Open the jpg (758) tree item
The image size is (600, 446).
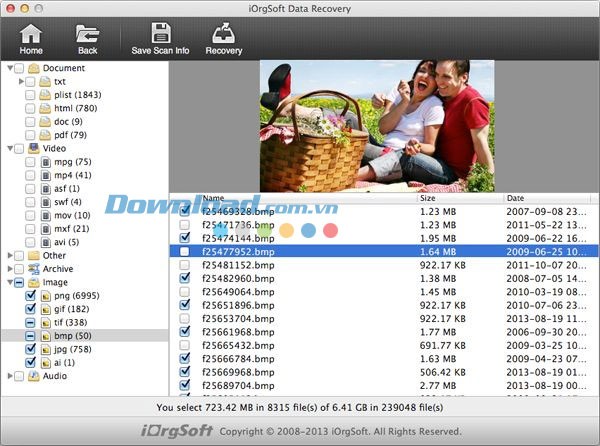[73, 349]
